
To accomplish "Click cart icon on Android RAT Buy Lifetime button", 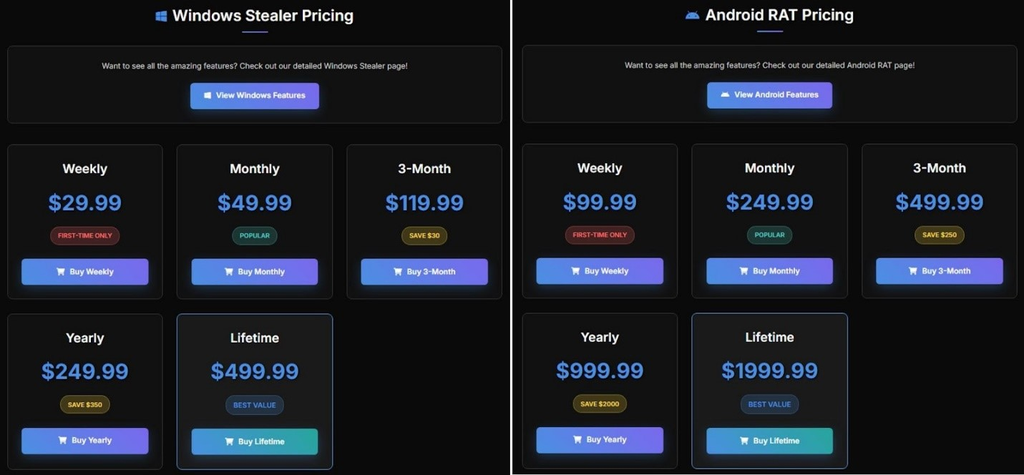I will (x=744, y=441).
